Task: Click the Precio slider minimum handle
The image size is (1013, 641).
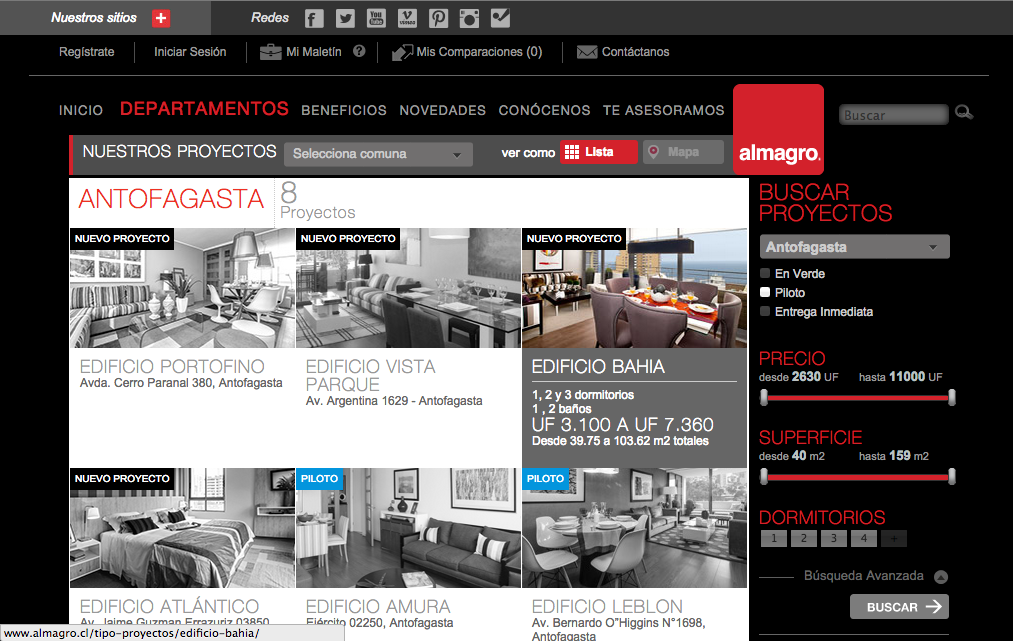Action: click(764, 397)
